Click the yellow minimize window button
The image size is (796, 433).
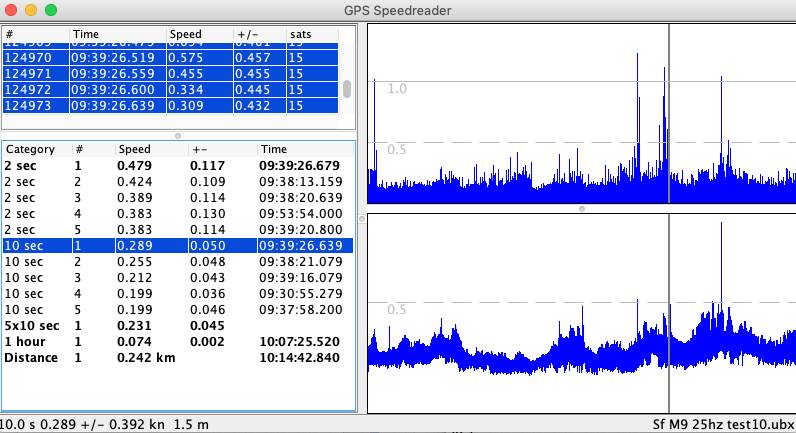point(31,10)
